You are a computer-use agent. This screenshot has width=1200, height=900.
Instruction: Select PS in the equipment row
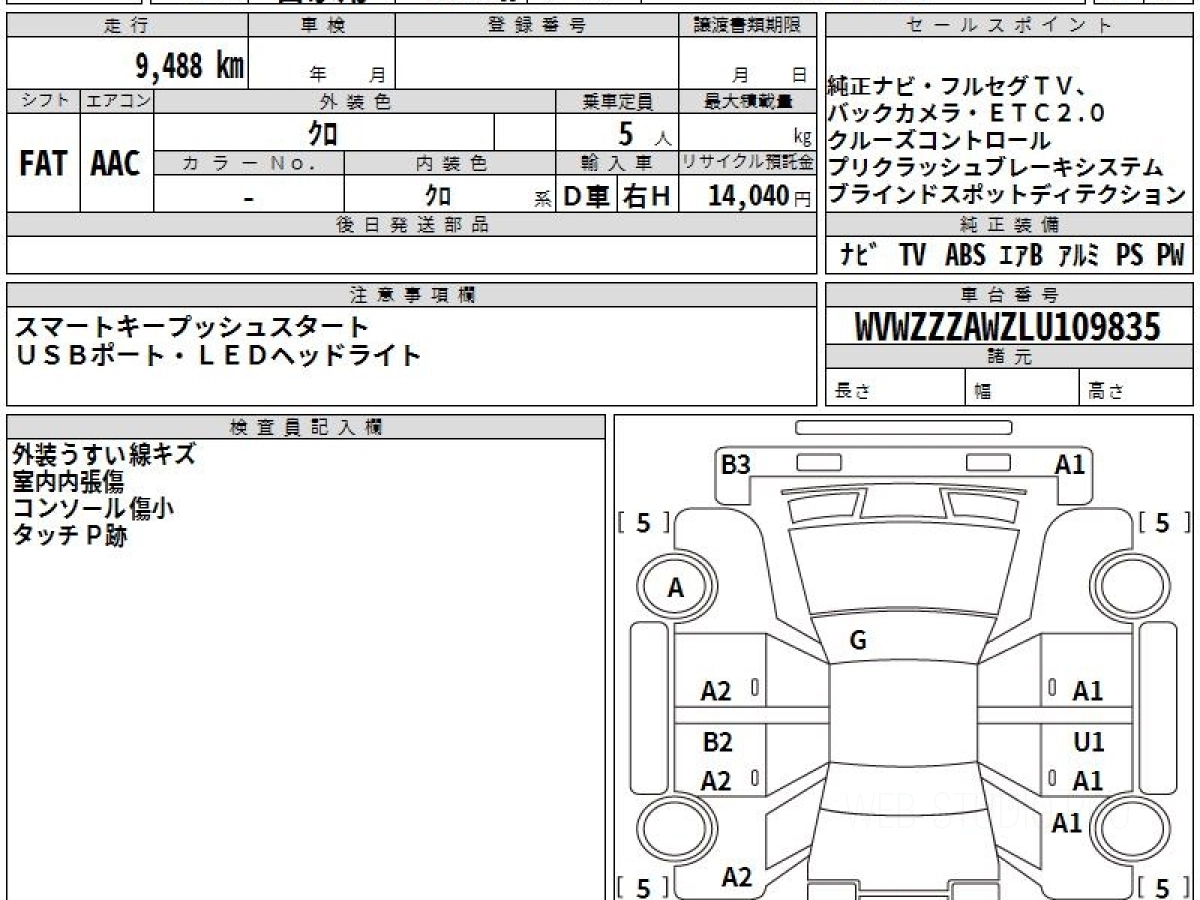(x=1130, y=255)
